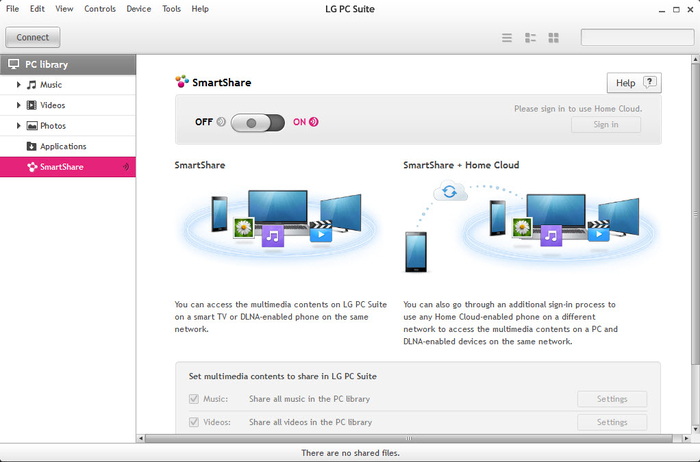The image size is (700, 462).
Task: Click the sharing signal icon on SmartShare row
Action: pos(126,167)
